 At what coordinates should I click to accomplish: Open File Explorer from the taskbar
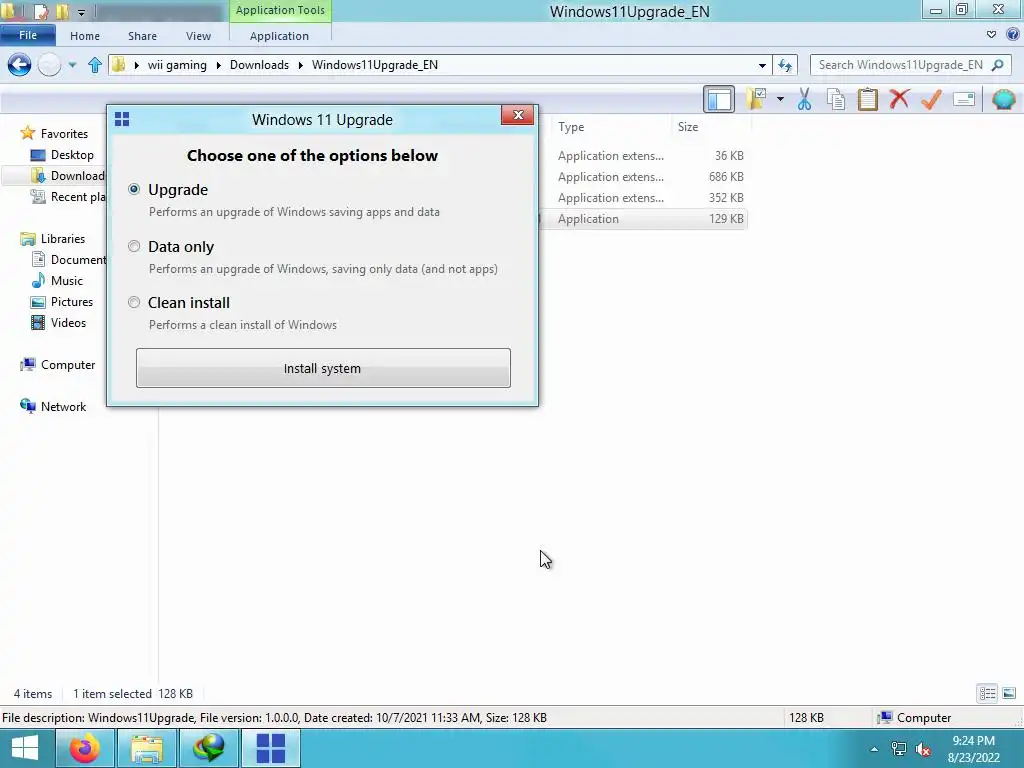pyautogui.click(x=147, y=748)
